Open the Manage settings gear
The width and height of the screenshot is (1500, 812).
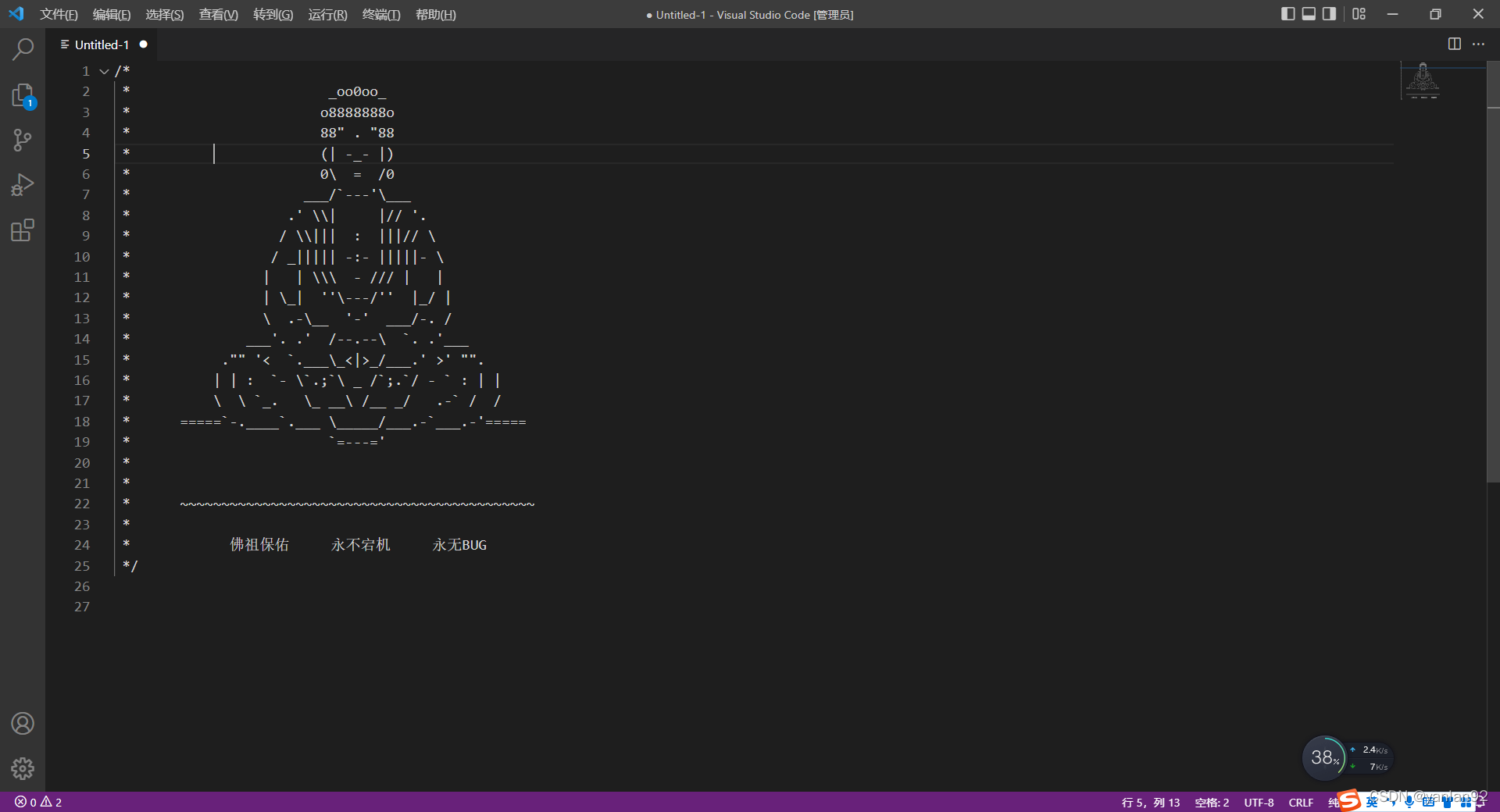(23, 769)
